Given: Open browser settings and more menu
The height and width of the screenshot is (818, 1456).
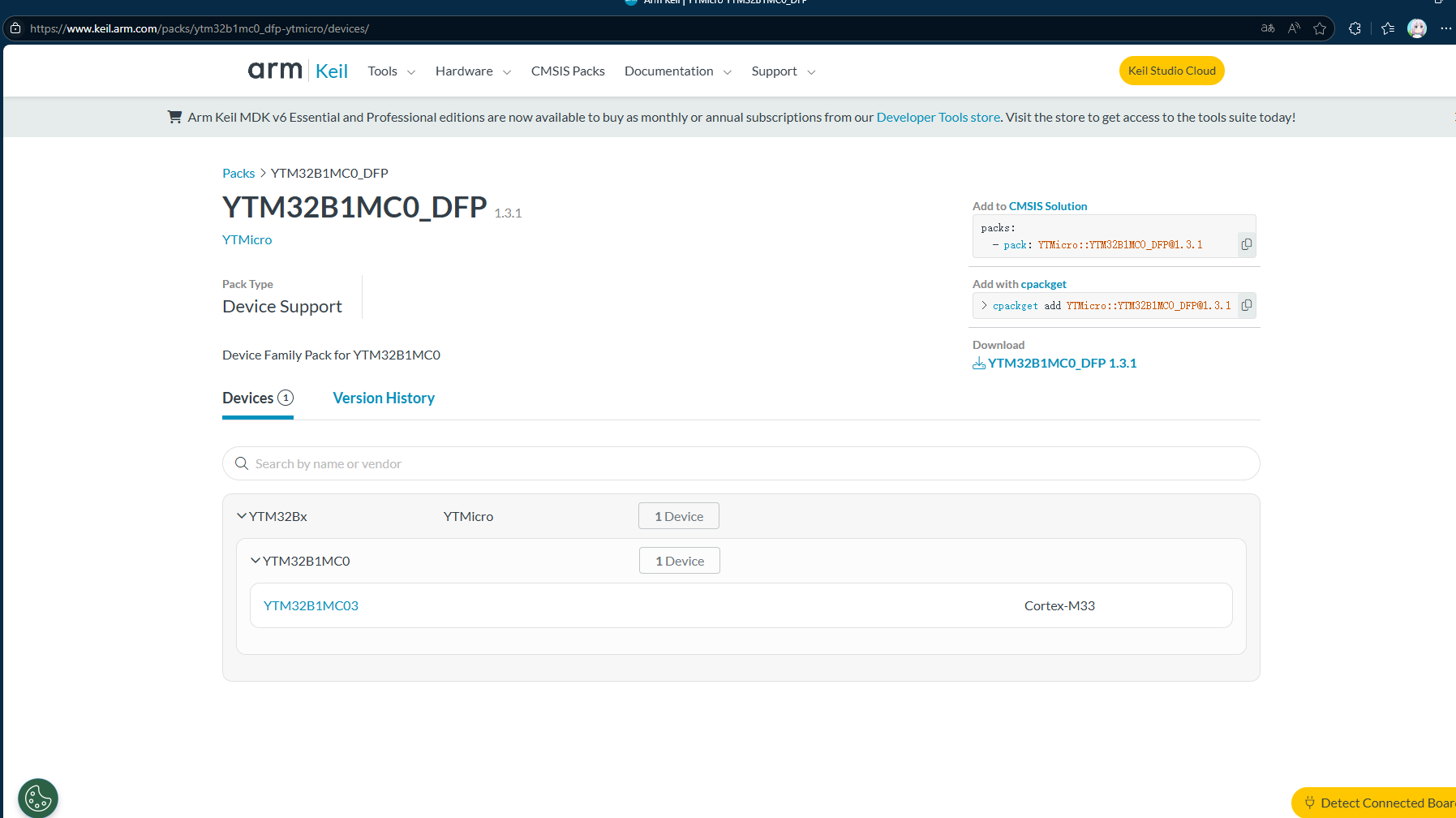Looking at the screenshot, I should (x=1445, y=28).
